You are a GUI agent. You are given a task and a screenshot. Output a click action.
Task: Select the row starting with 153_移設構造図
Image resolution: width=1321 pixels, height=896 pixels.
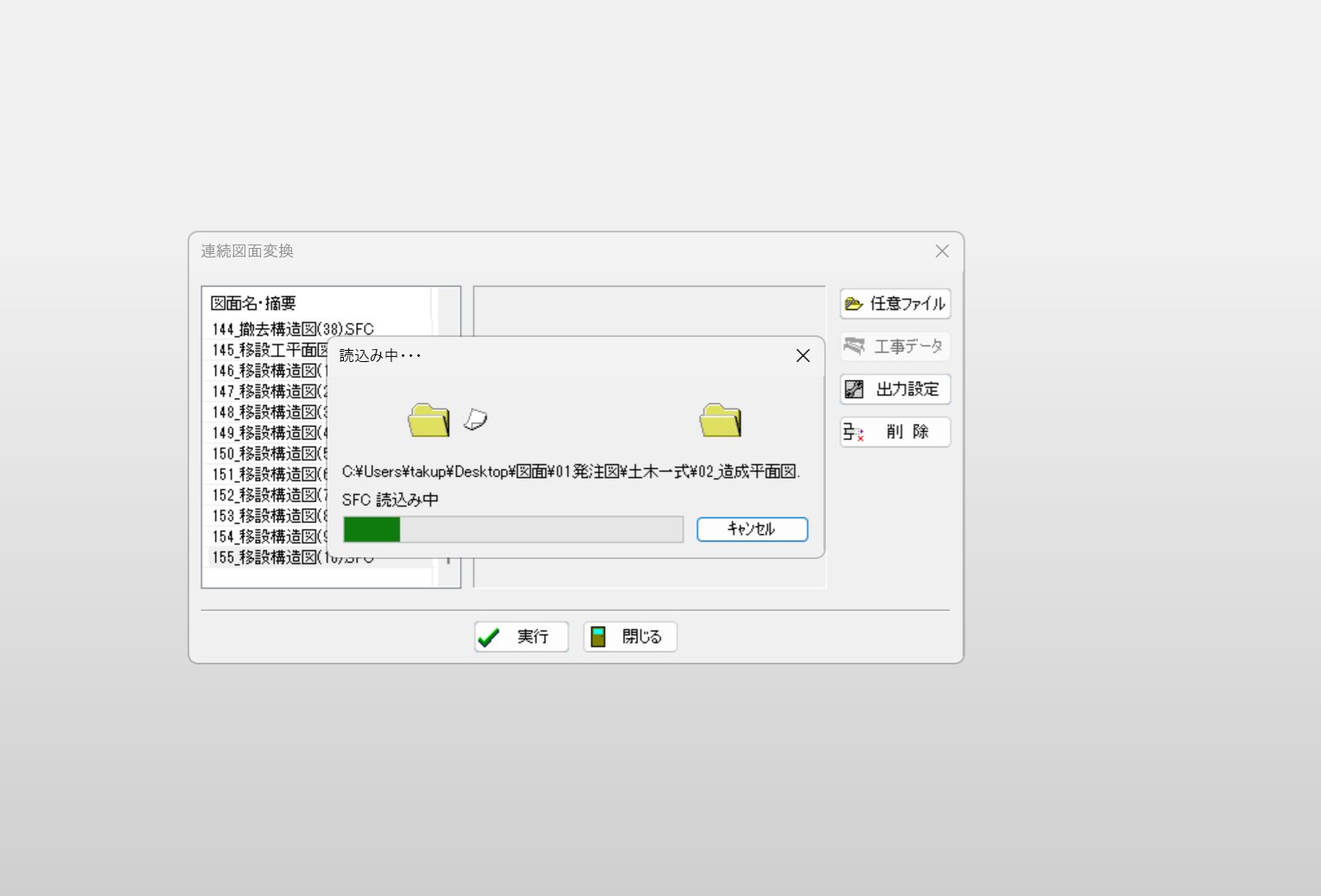(x=268, y=516)
